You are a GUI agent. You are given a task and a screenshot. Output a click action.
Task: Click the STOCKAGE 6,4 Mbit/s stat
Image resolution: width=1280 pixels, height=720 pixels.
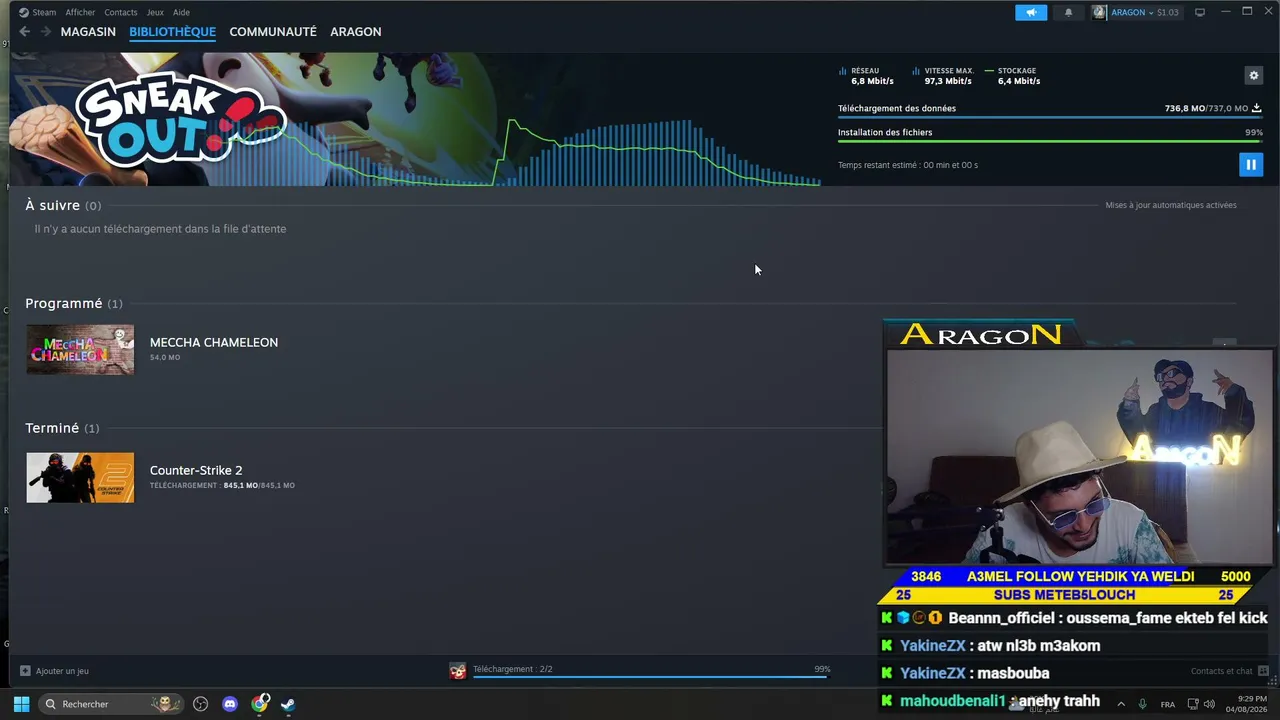(1013, 76)
